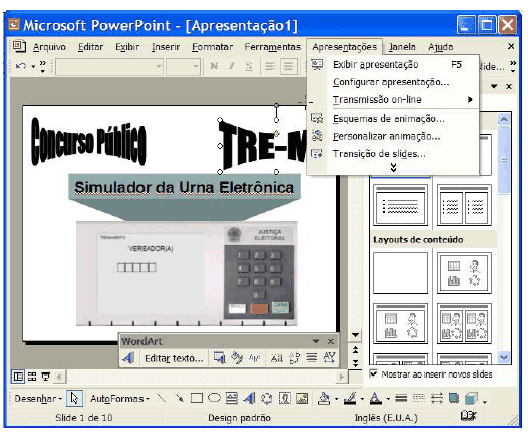The width and height of the screenshot is (528, 433).
Task: Uncheck Mostrar ao inserir novos slides
Action: pyautogui.click(x=373, y=374)
